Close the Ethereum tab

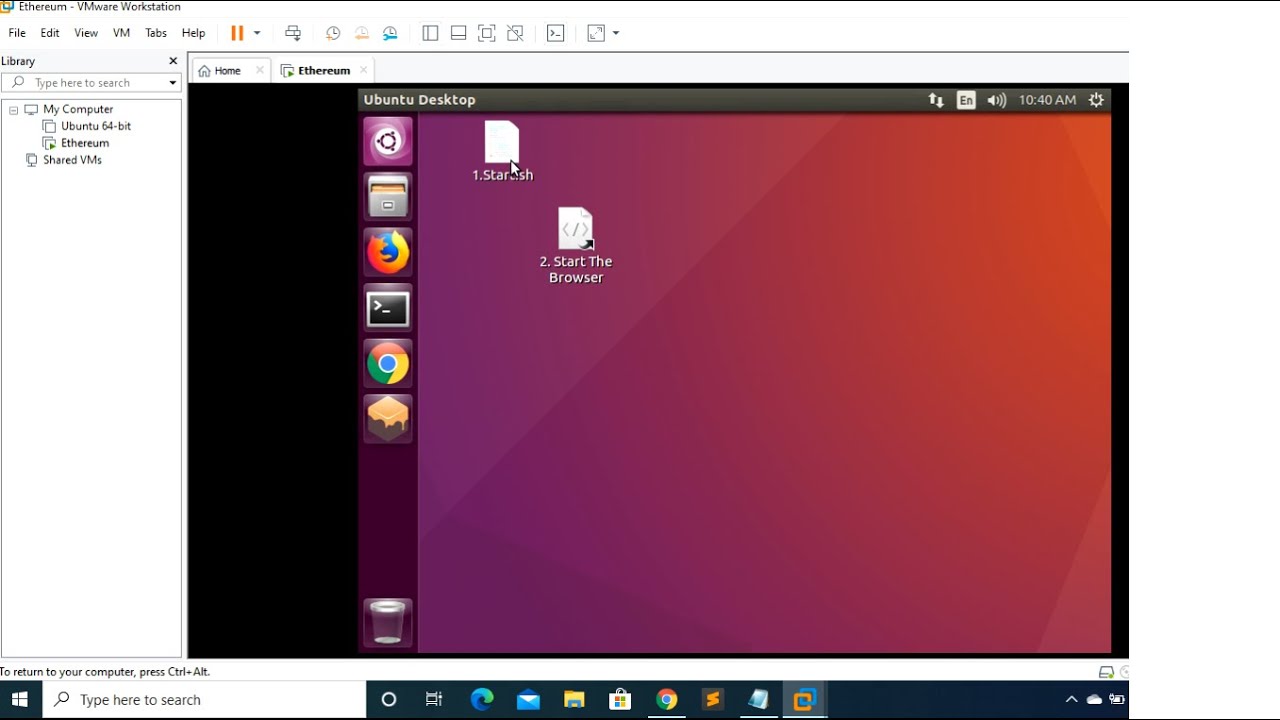click(x=363, y=70)
